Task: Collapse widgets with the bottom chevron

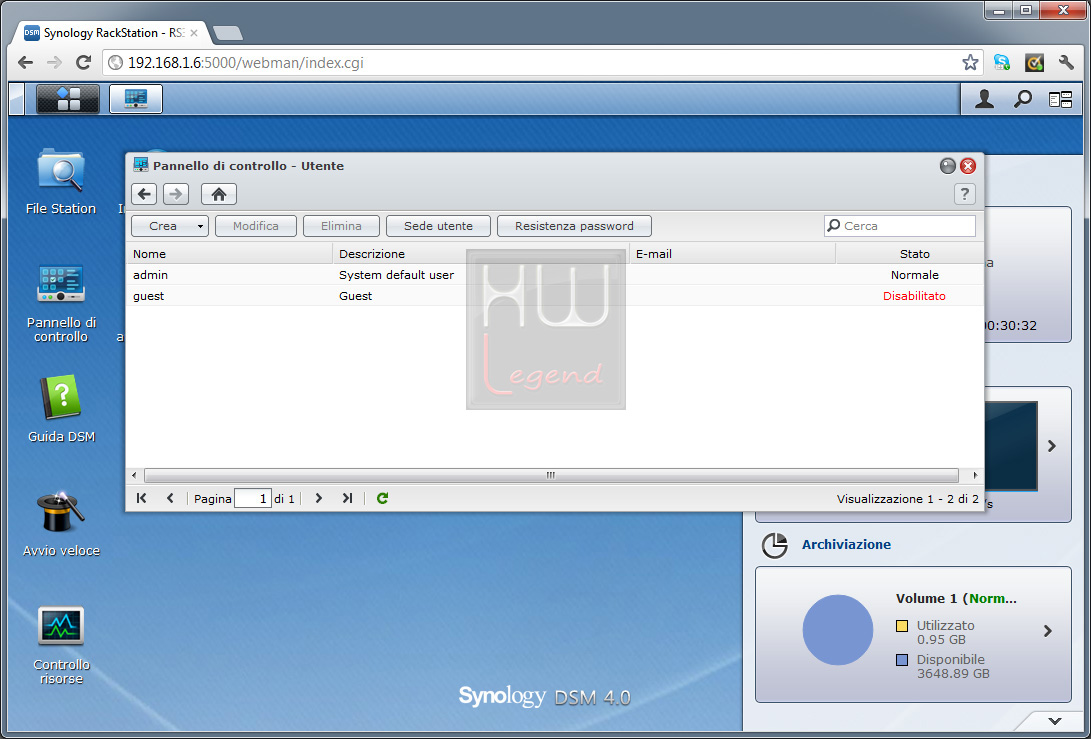Action: click(x=1055, y=721)
